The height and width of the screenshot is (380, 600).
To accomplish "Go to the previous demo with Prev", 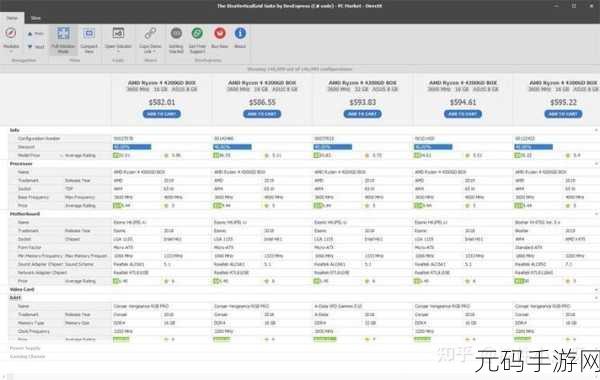I will (36, 34).
